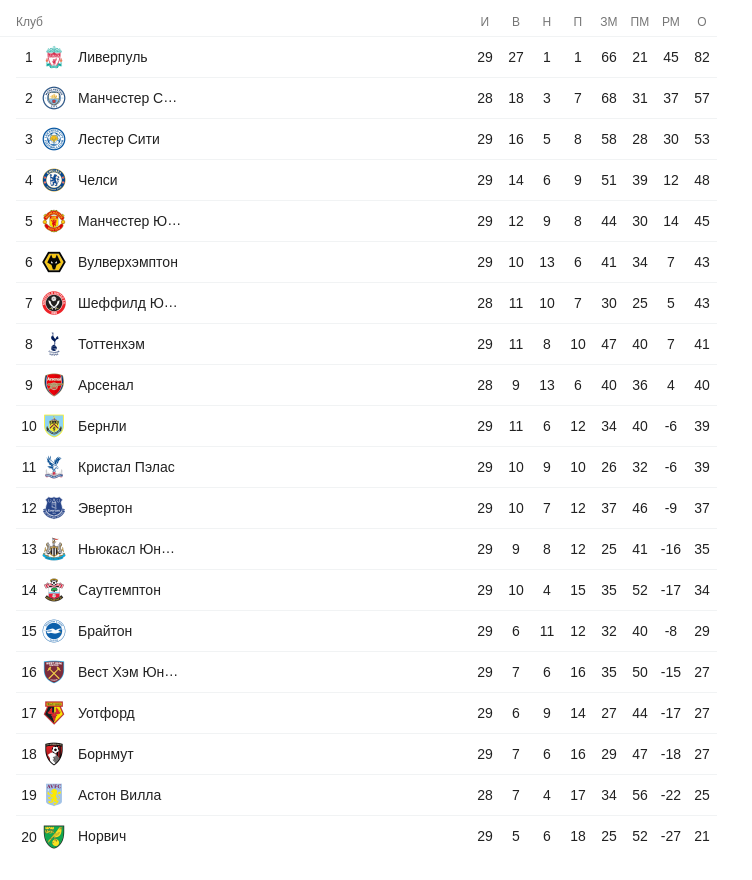Viewport: 752px width, 880px height.
Task: Open the Кристал Пэлас team link
Action: 126,467
